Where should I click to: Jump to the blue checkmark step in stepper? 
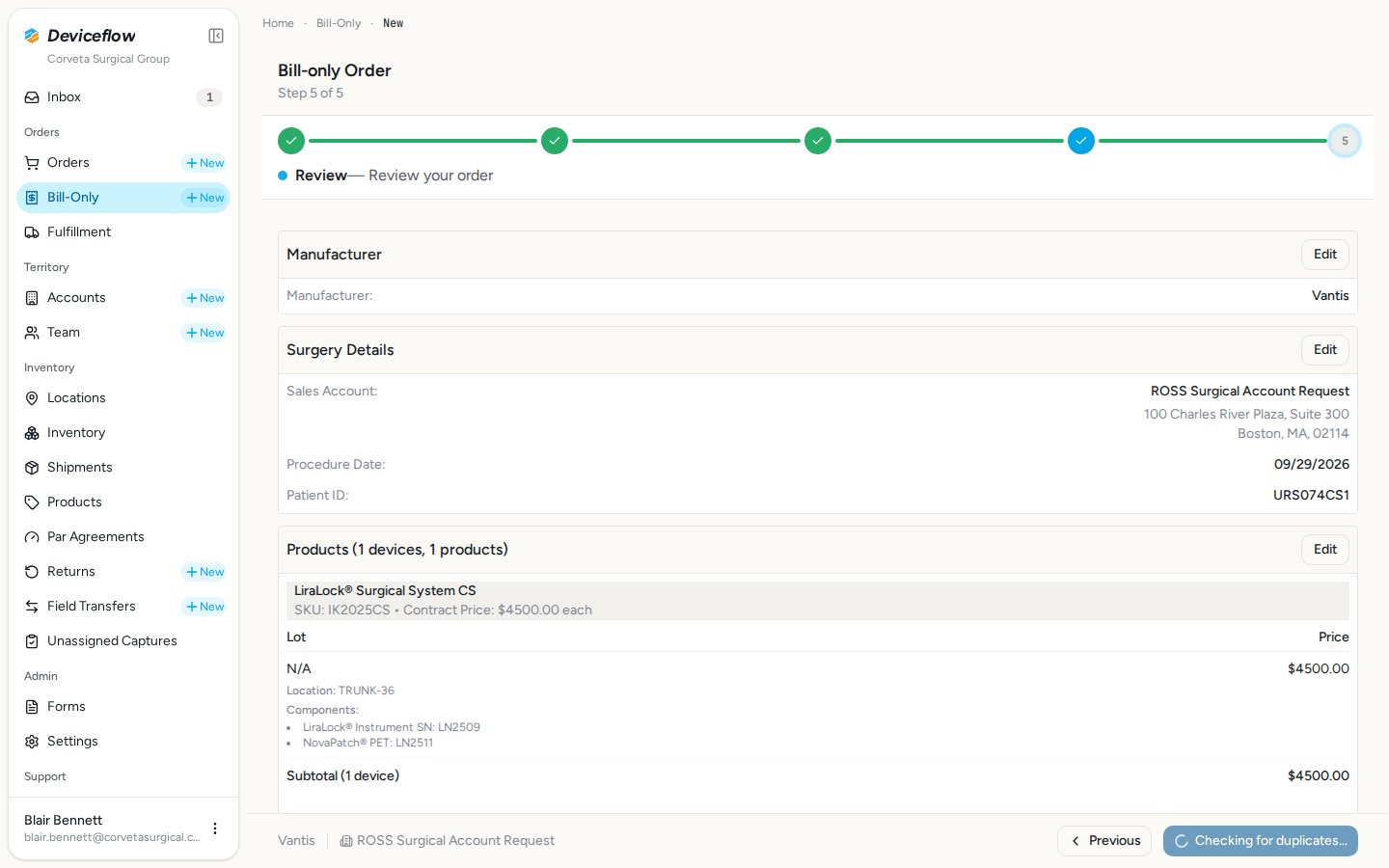1081,141
